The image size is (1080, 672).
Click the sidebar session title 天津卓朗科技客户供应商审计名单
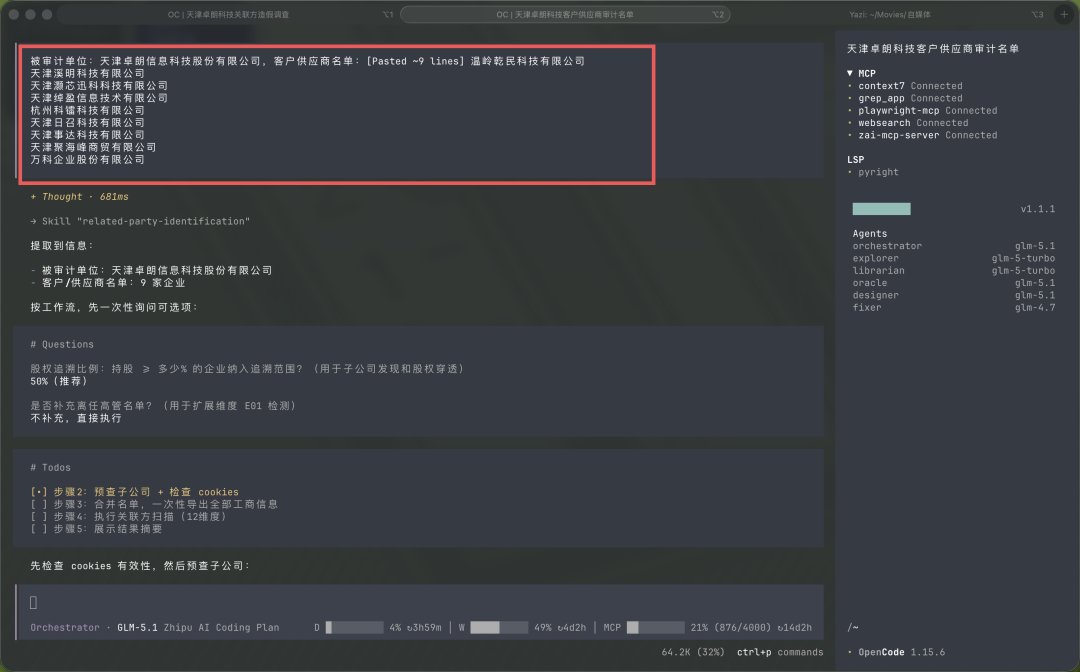tap(933, 49)
